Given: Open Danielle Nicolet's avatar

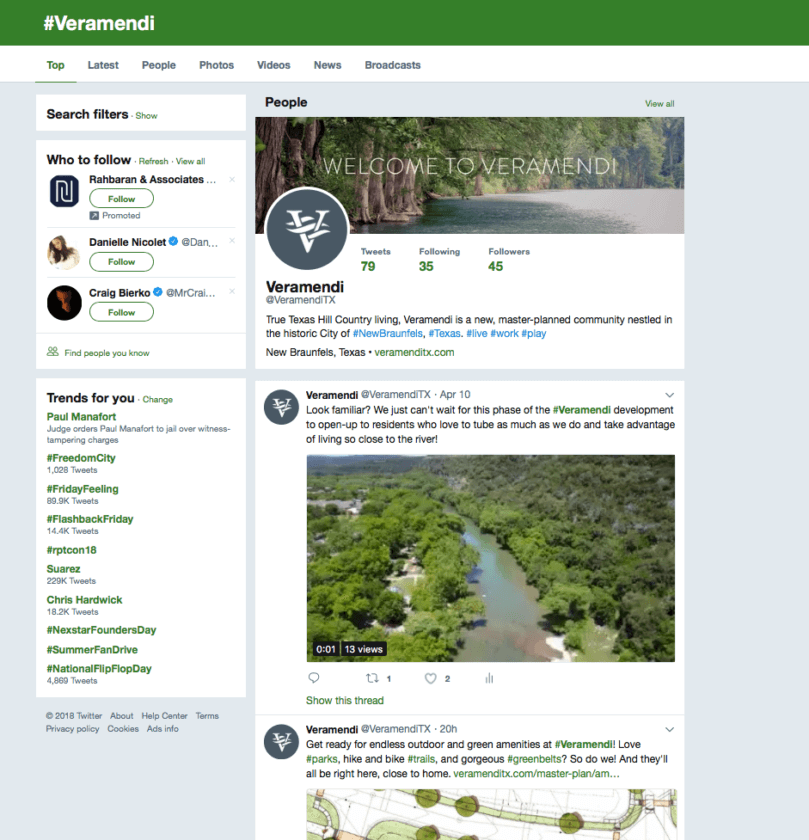Looking at the screenshot, I should [x=63, y=252].
